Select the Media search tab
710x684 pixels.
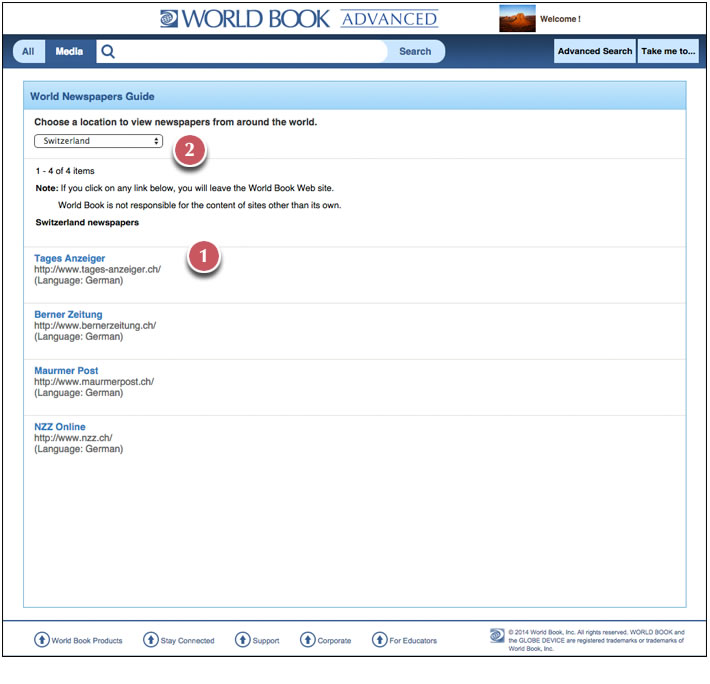click(x=69, y=51)
